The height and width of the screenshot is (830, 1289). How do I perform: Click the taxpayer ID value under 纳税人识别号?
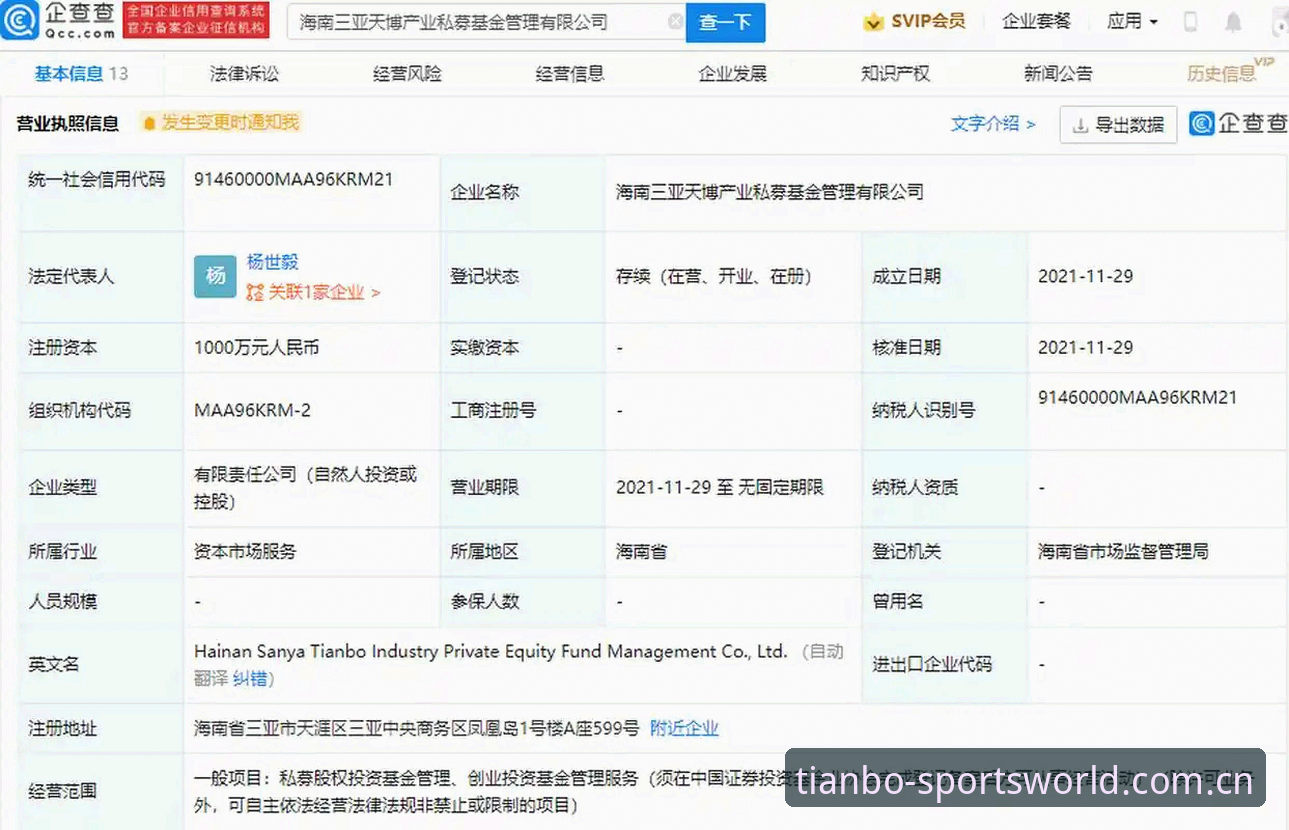coord(1138,397)
